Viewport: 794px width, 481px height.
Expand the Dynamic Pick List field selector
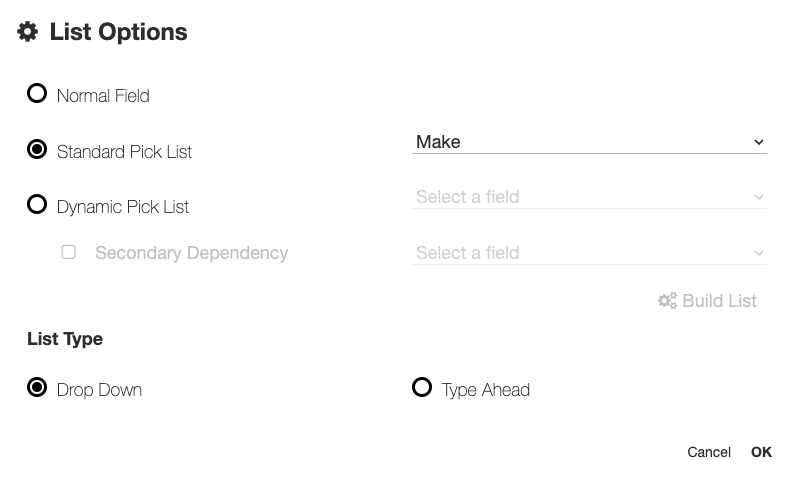(x=588, y=197)
